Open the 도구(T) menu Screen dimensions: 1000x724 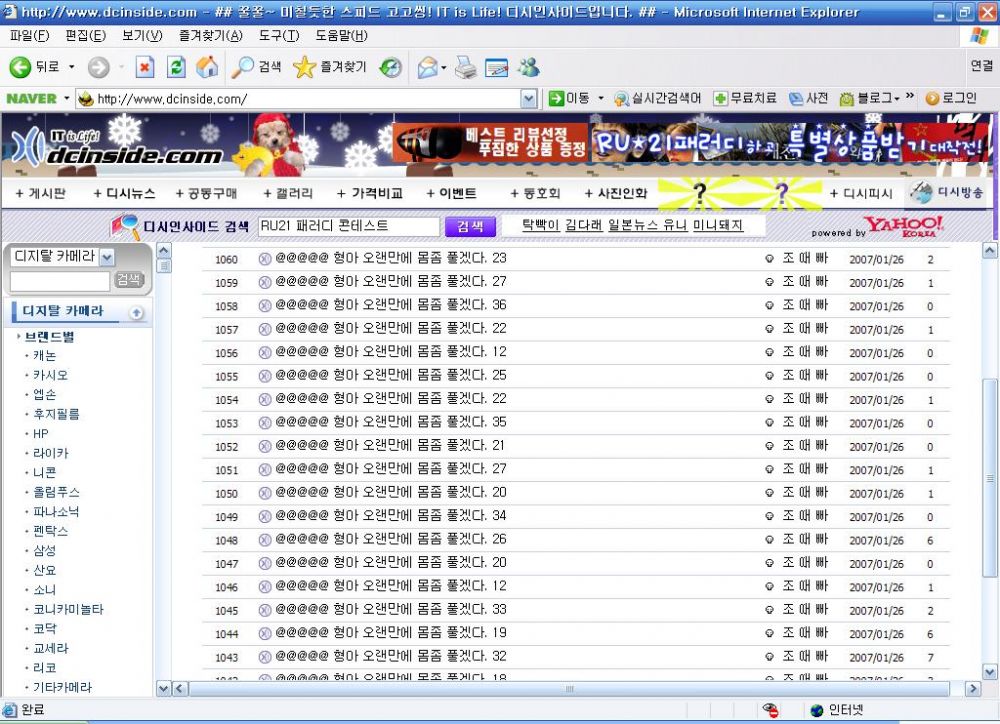pyautogui.click(x=278, y=36)
